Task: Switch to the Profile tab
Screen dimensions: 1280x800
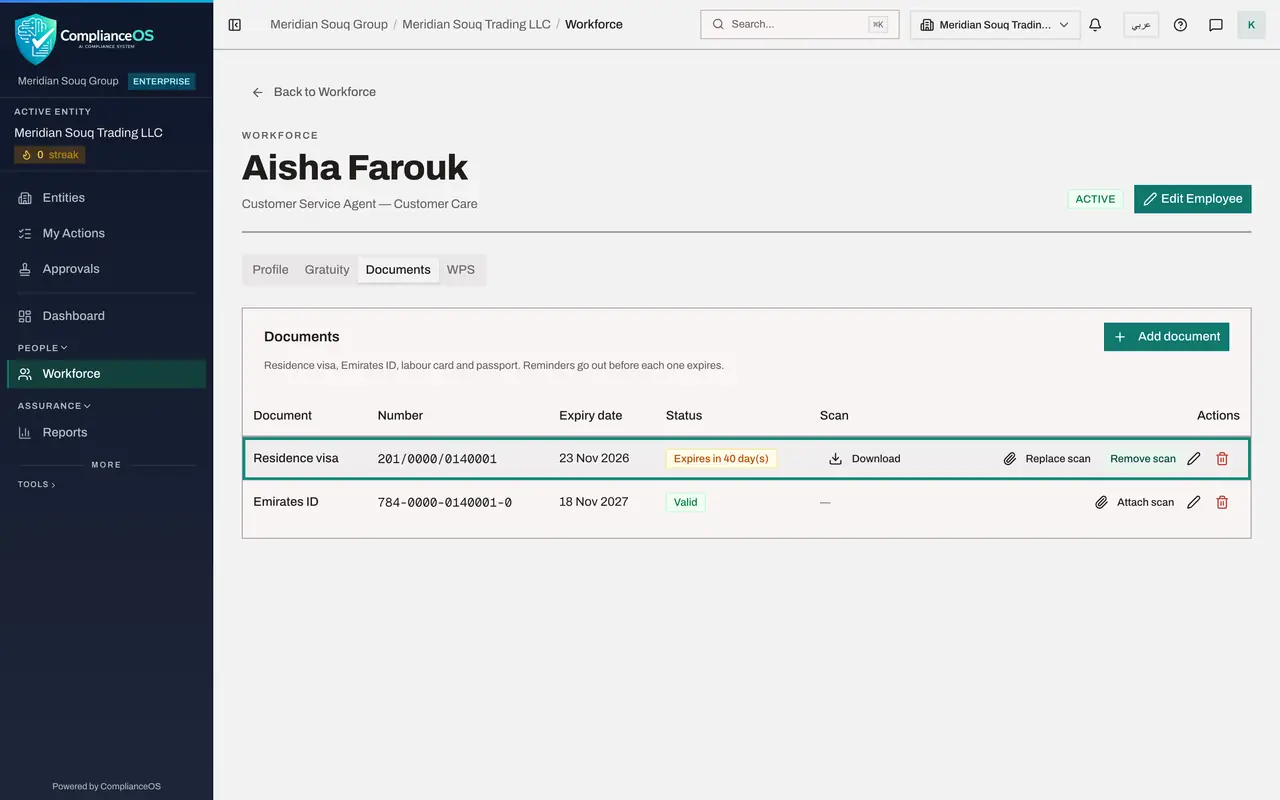Action: coord(270,270)
